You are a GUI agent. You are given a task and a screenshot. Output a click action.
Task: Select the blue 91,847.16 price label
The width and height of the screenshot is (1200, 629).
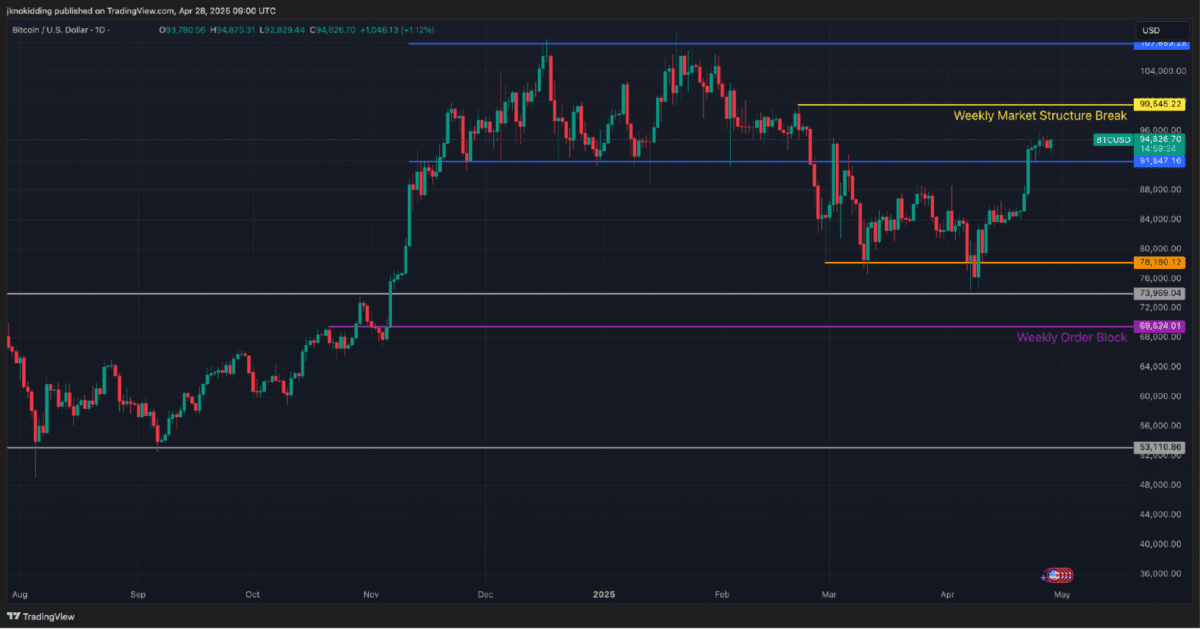[1160, 161]
